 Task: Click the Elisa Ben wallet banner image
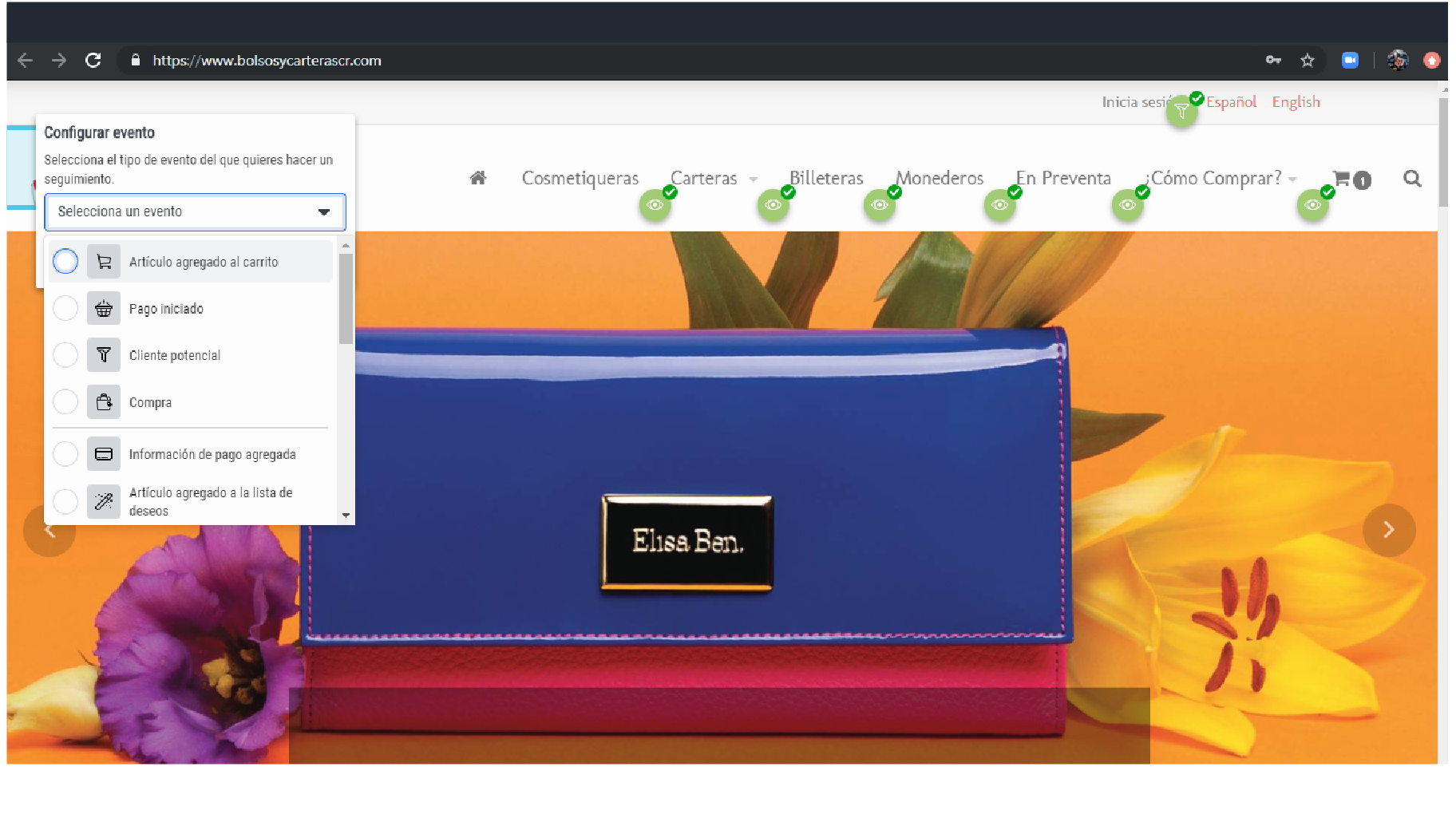pos(722,498)
